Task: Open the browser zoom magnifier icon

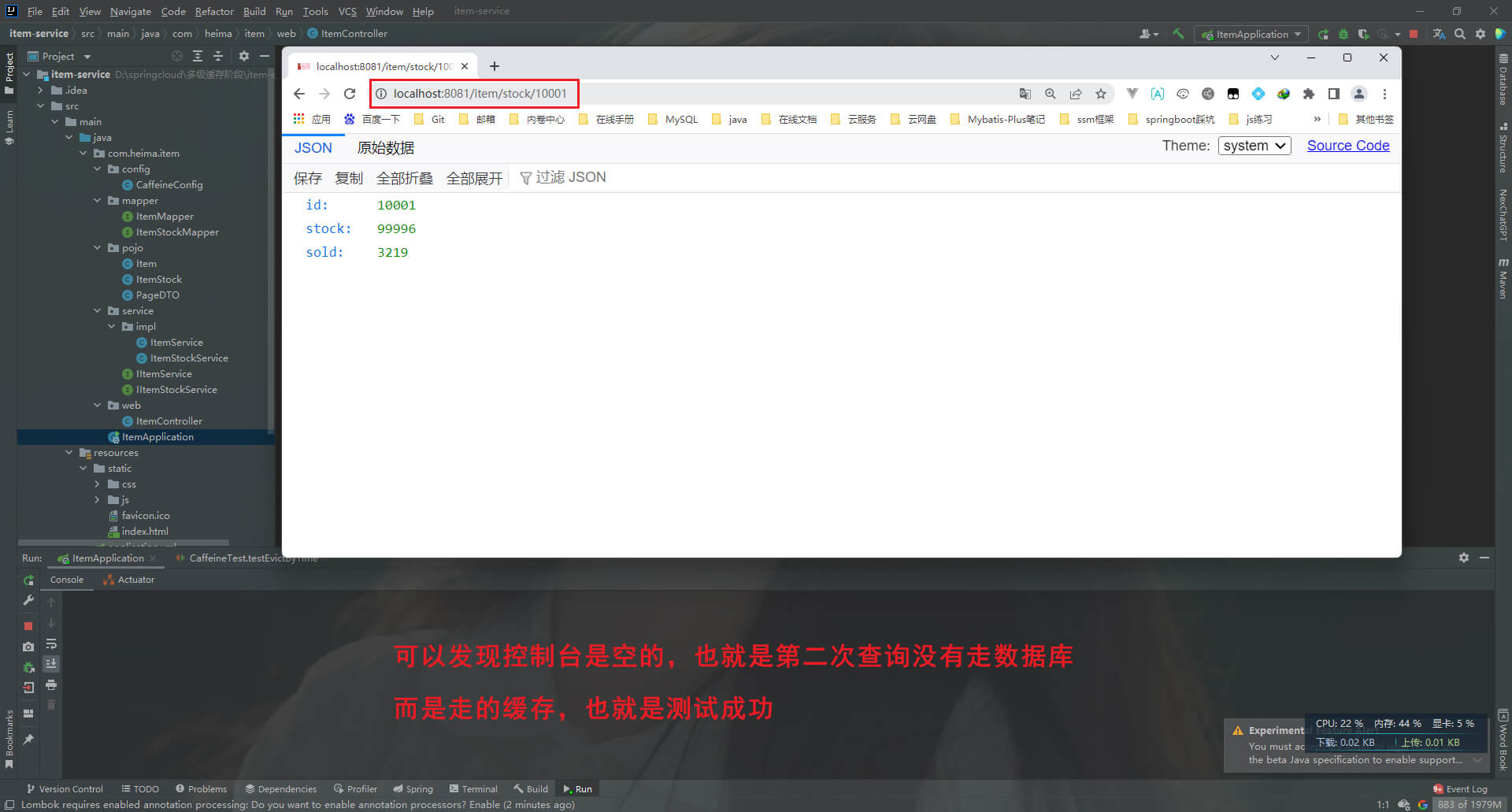Action: click(x=1051, y=94)
